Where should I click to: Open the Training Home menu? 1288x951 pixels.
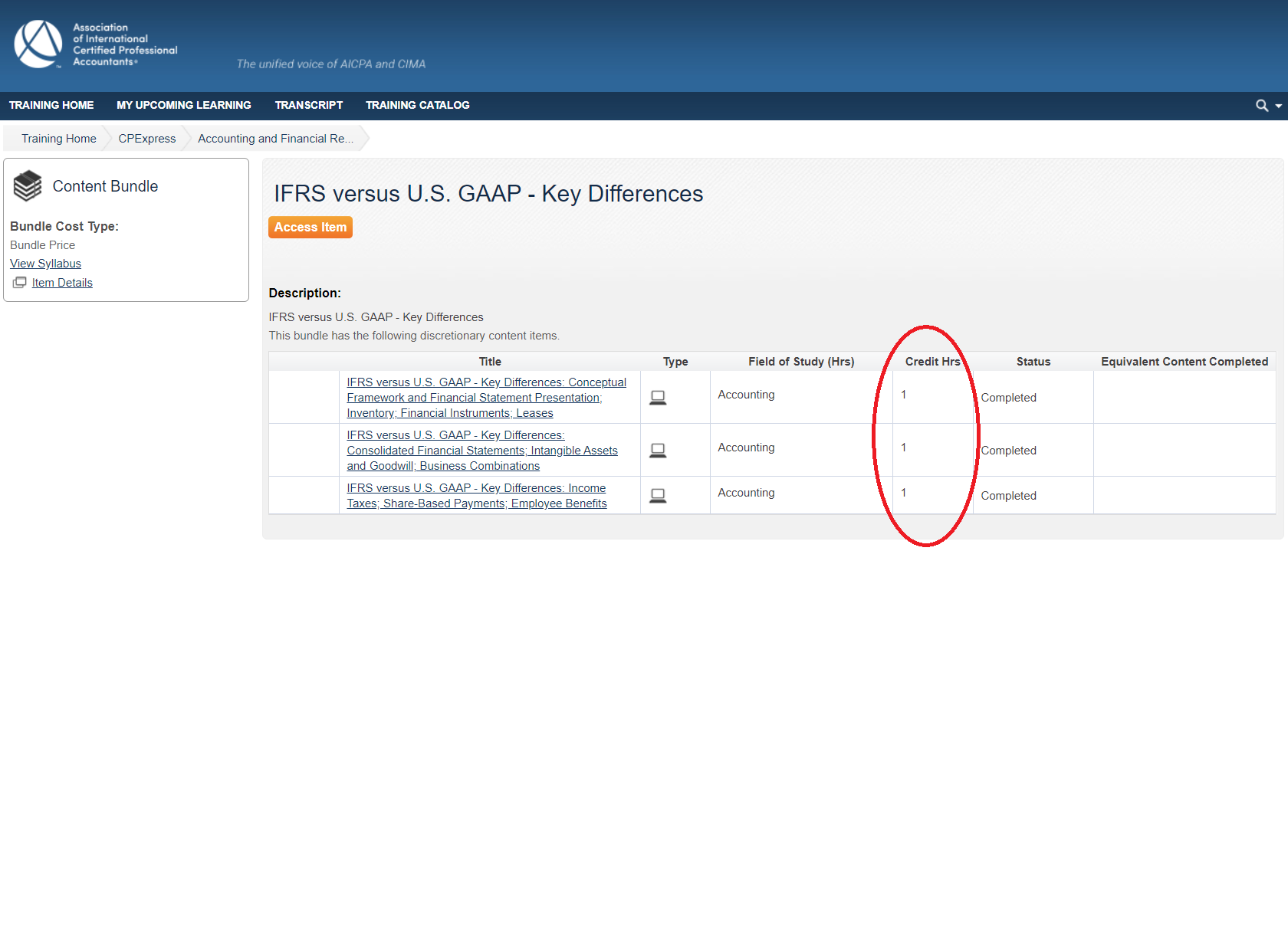[51, 105]
